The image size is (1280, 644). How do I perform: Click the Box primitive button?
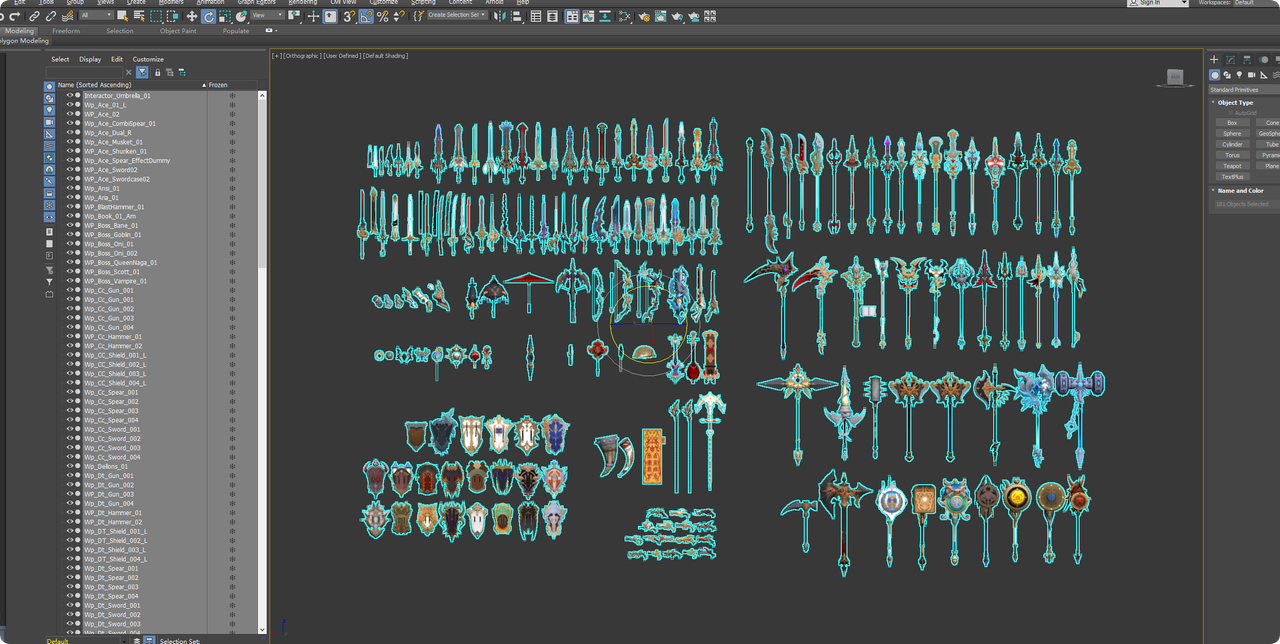pos(1232,122)
